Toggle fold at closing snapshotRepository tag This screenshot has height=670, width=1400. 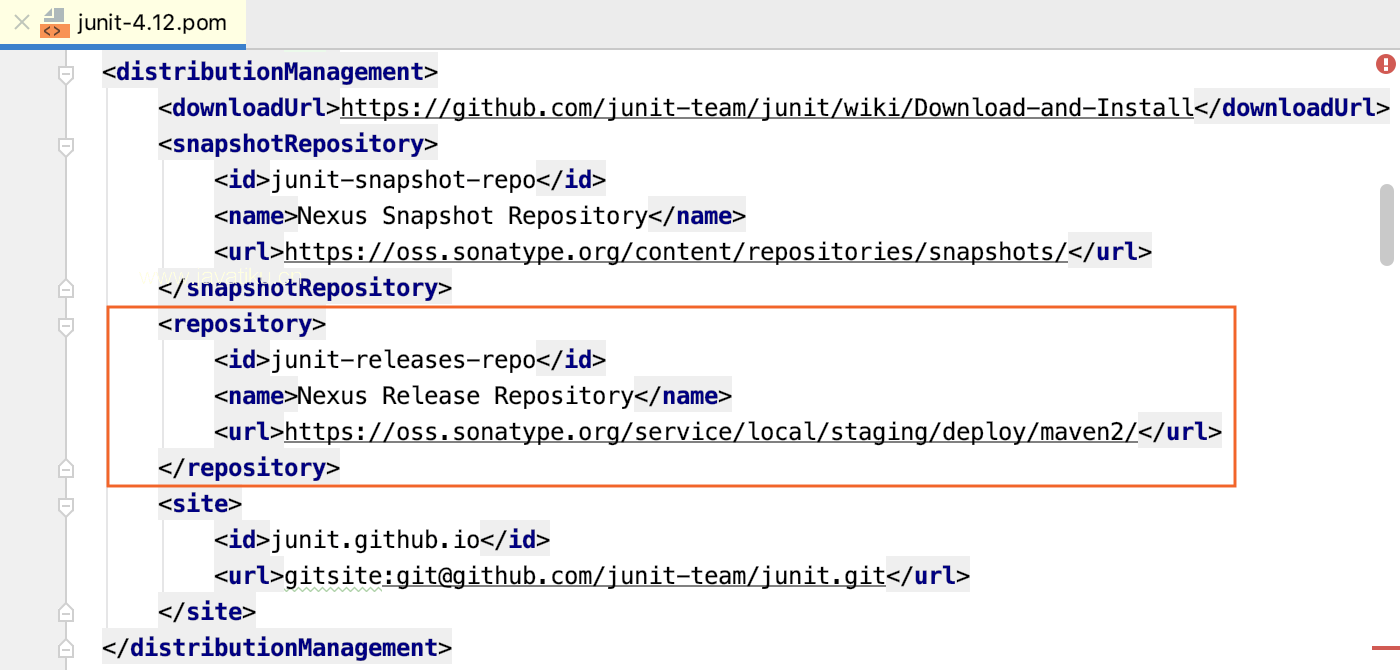[66, 289]
